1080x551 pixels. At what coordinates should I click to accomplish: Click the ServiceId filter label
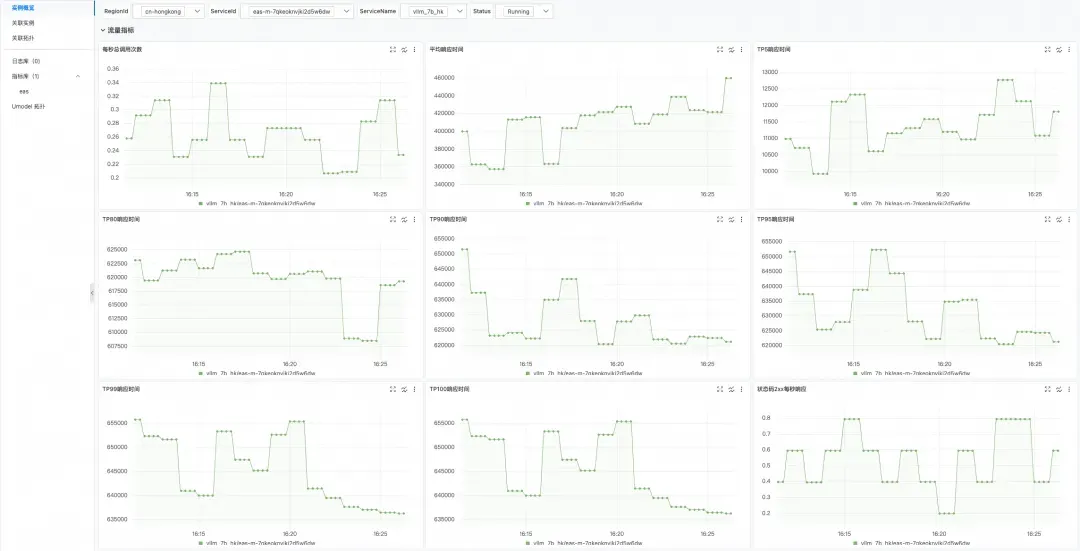223,12
